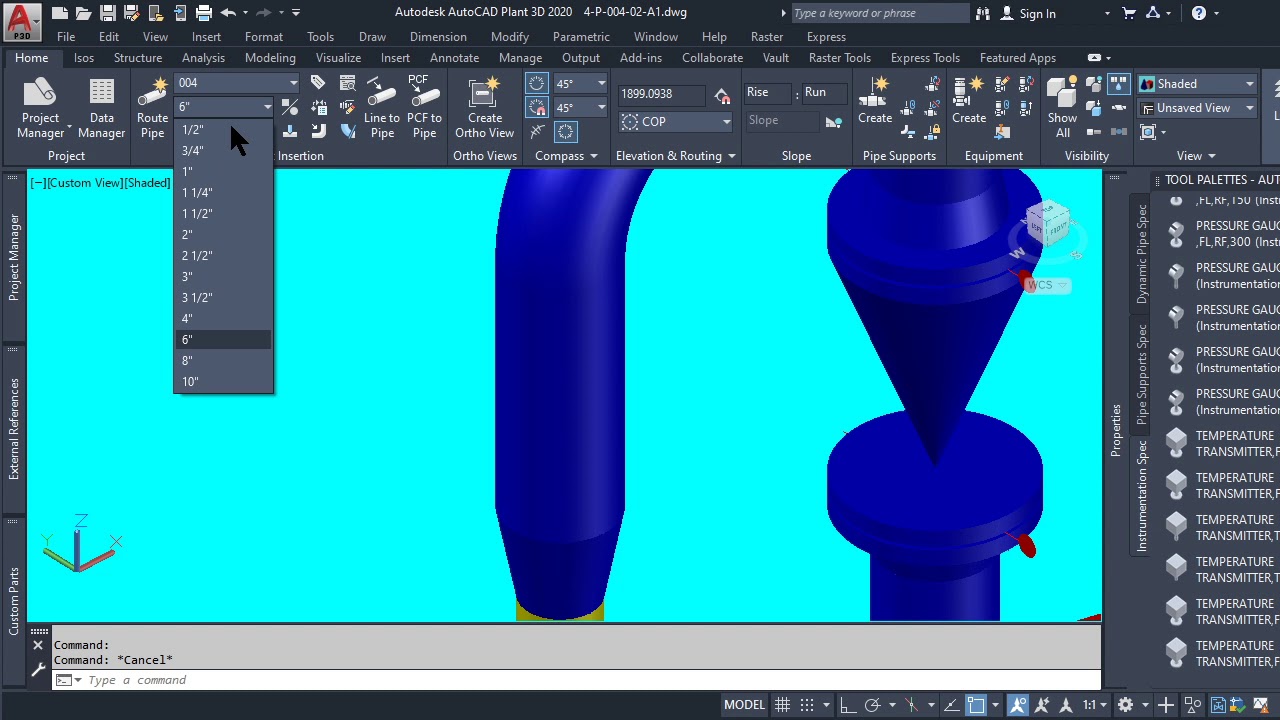Expand the Elevation & Routing panel
The image size is (1280, 720).
[676, 156]
